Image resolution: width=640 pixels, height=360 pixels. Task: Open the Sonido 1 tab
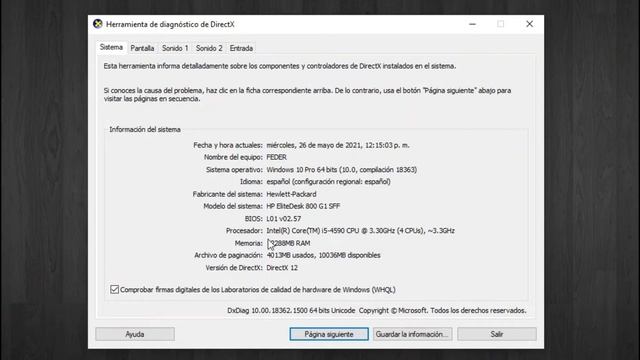175,48
